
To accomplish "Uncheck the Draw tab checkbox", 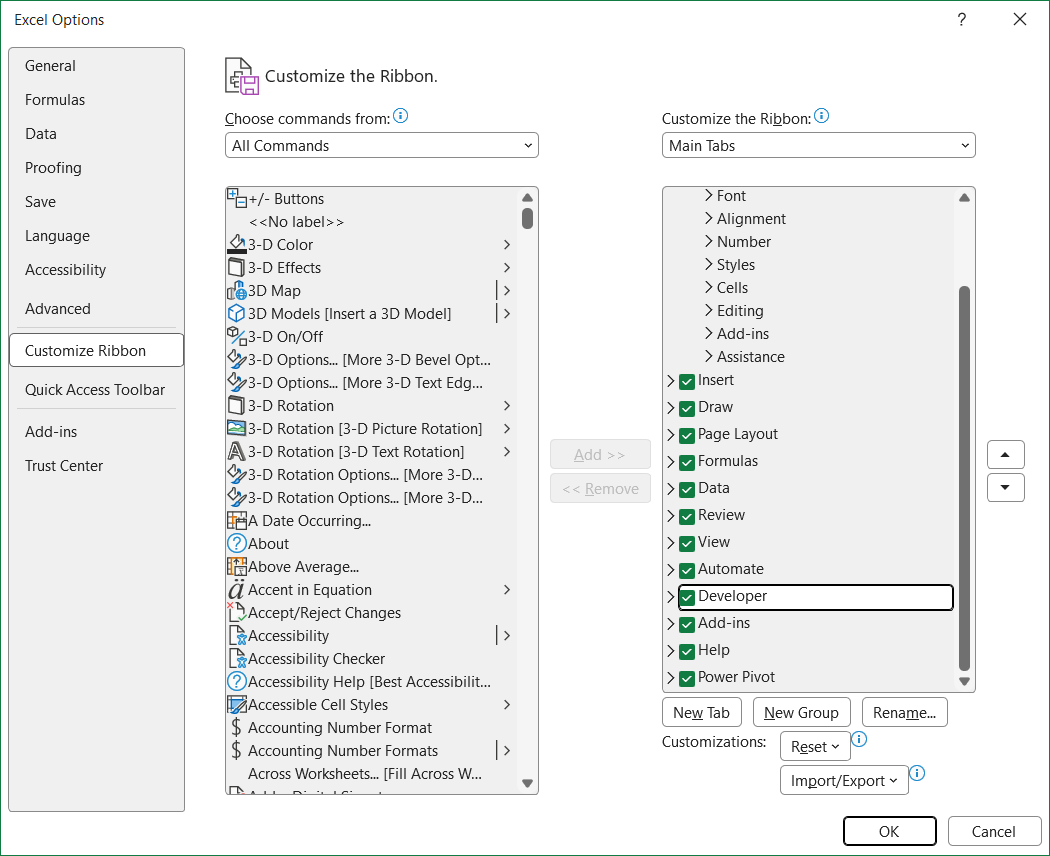I will [x=686, y=407].
